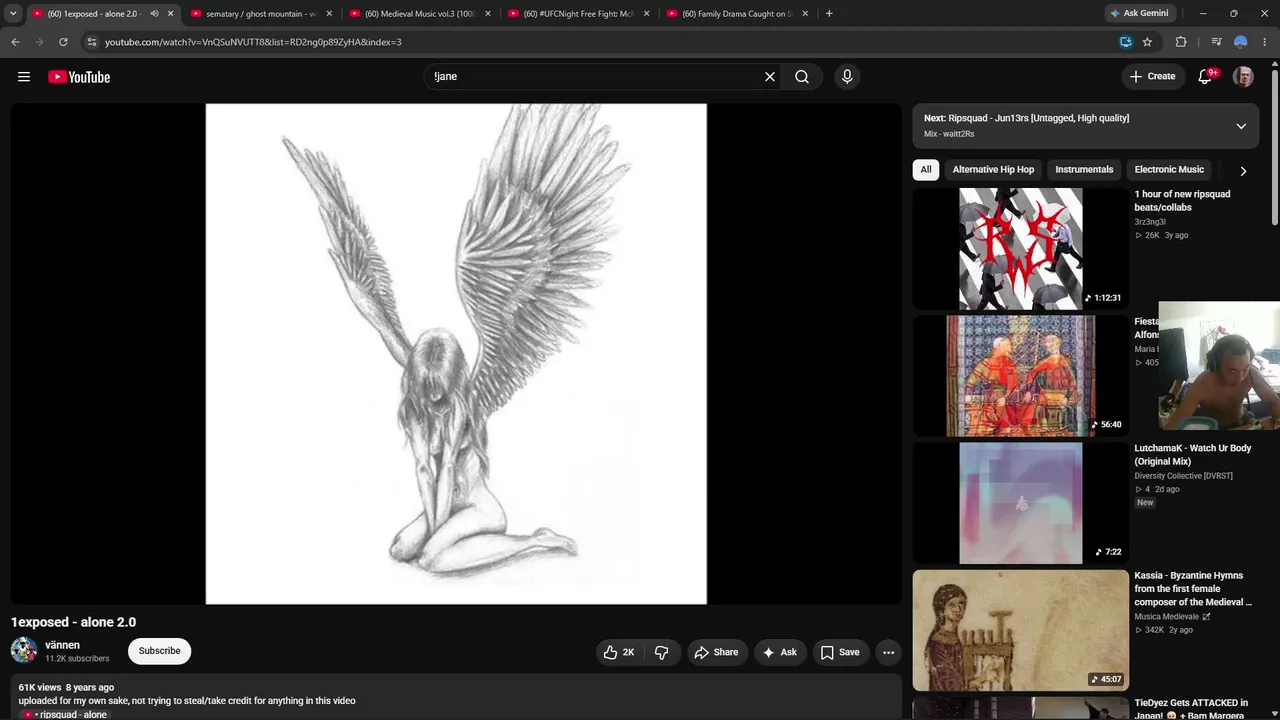Click the angel drawing video player
The width and height of the screenshot is (1280, 720).
point(456,354)
